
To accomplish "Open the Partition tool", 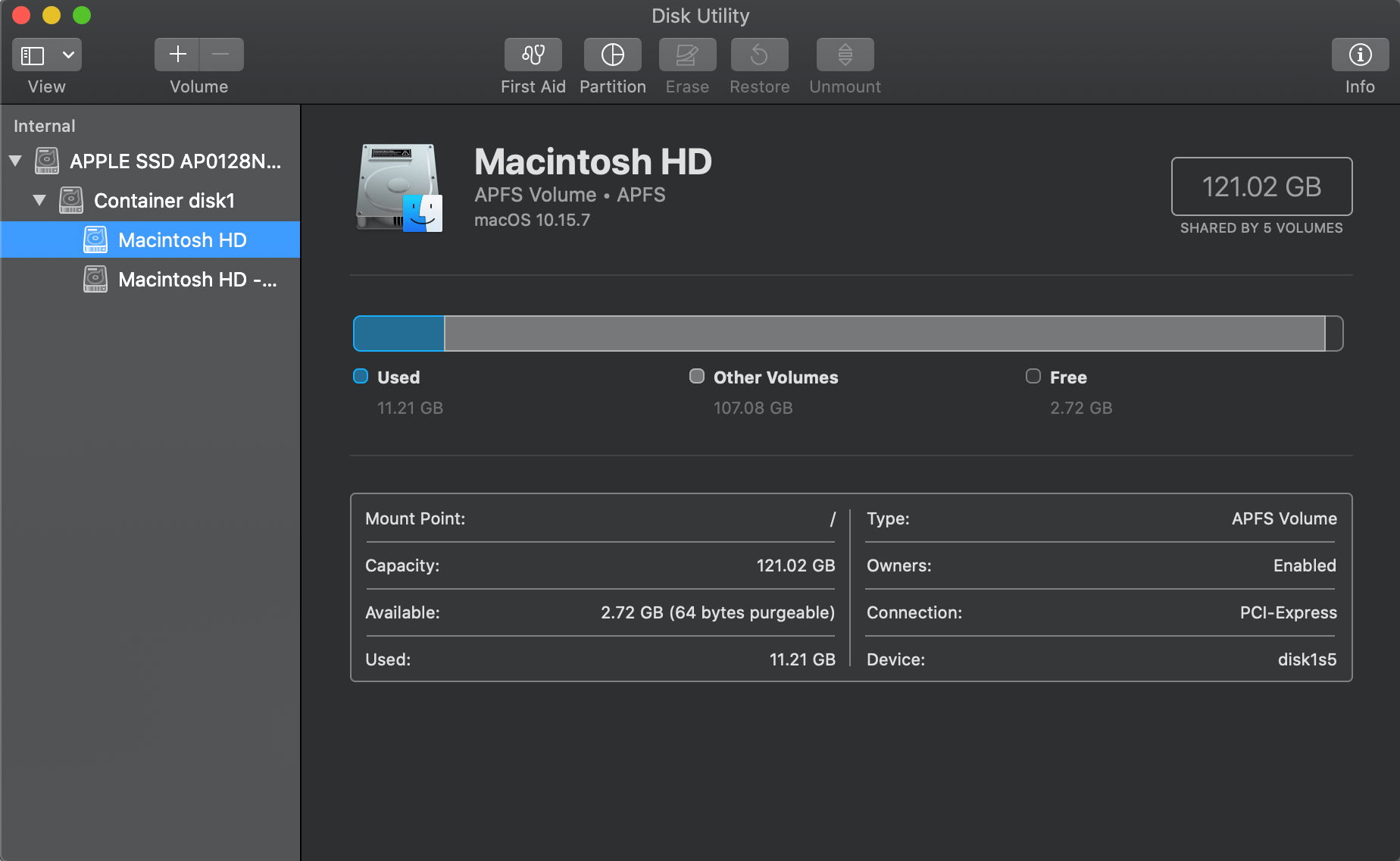I will point(612,54).
